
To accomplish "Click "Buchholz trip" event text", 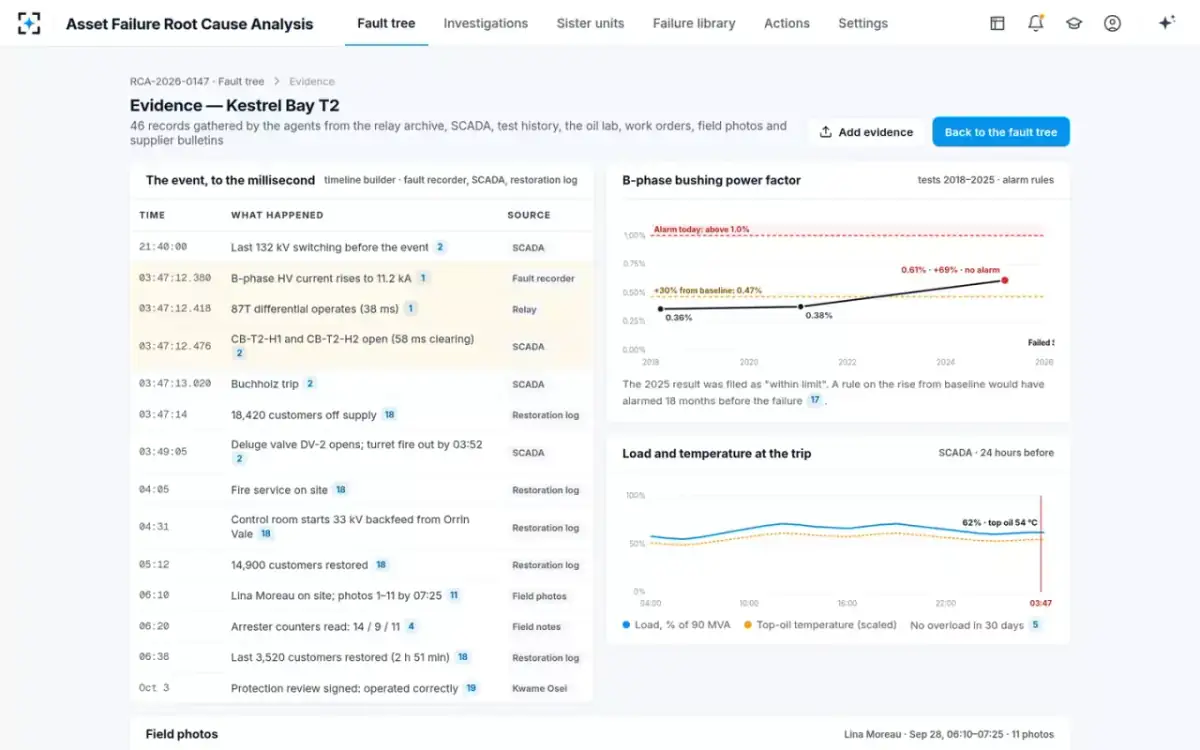I will coord(265,384).
